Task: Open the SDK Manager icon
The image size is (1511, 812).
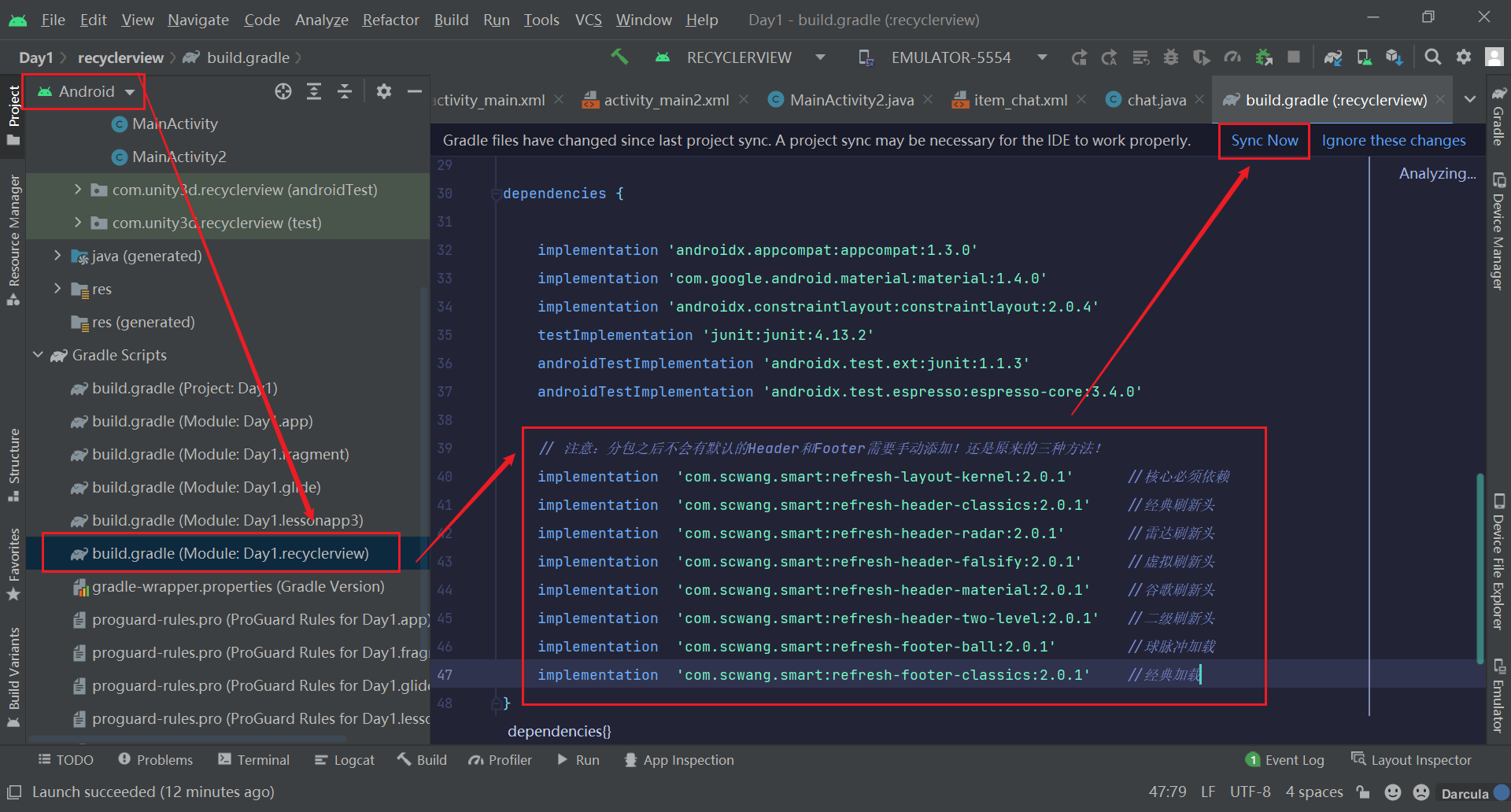Action: [1395, 57]
